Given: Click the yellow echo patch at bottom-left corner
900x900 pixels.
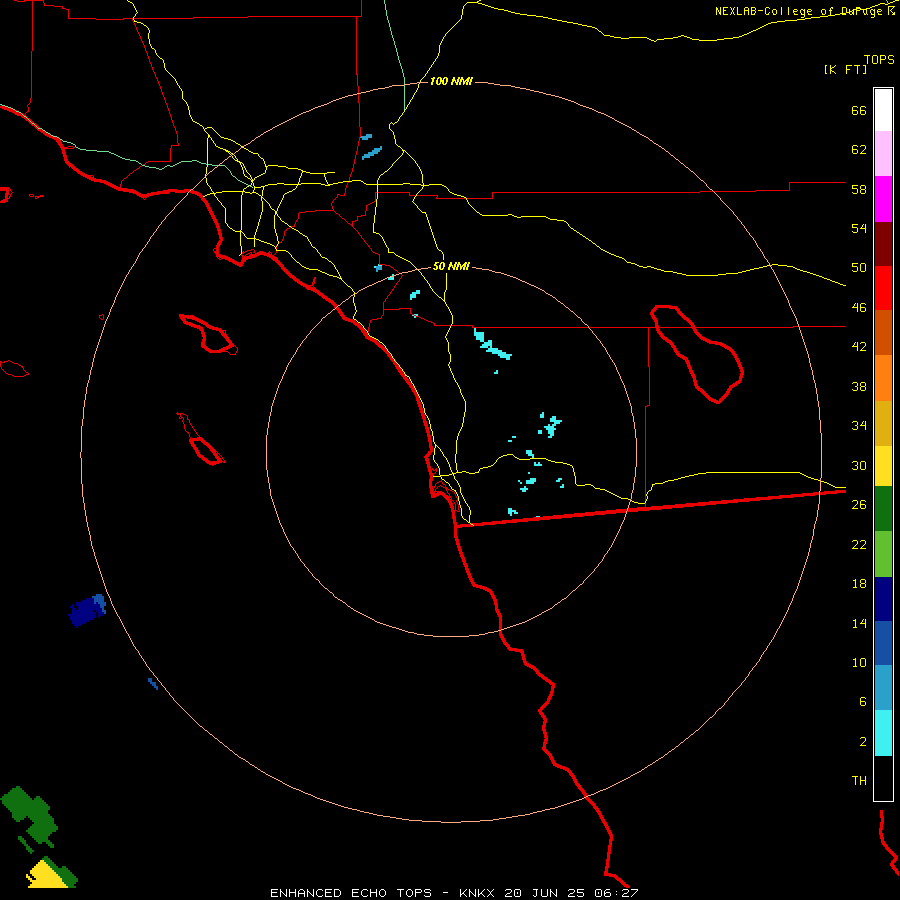Looking at the screenshot, I should [x=48, y=874].
